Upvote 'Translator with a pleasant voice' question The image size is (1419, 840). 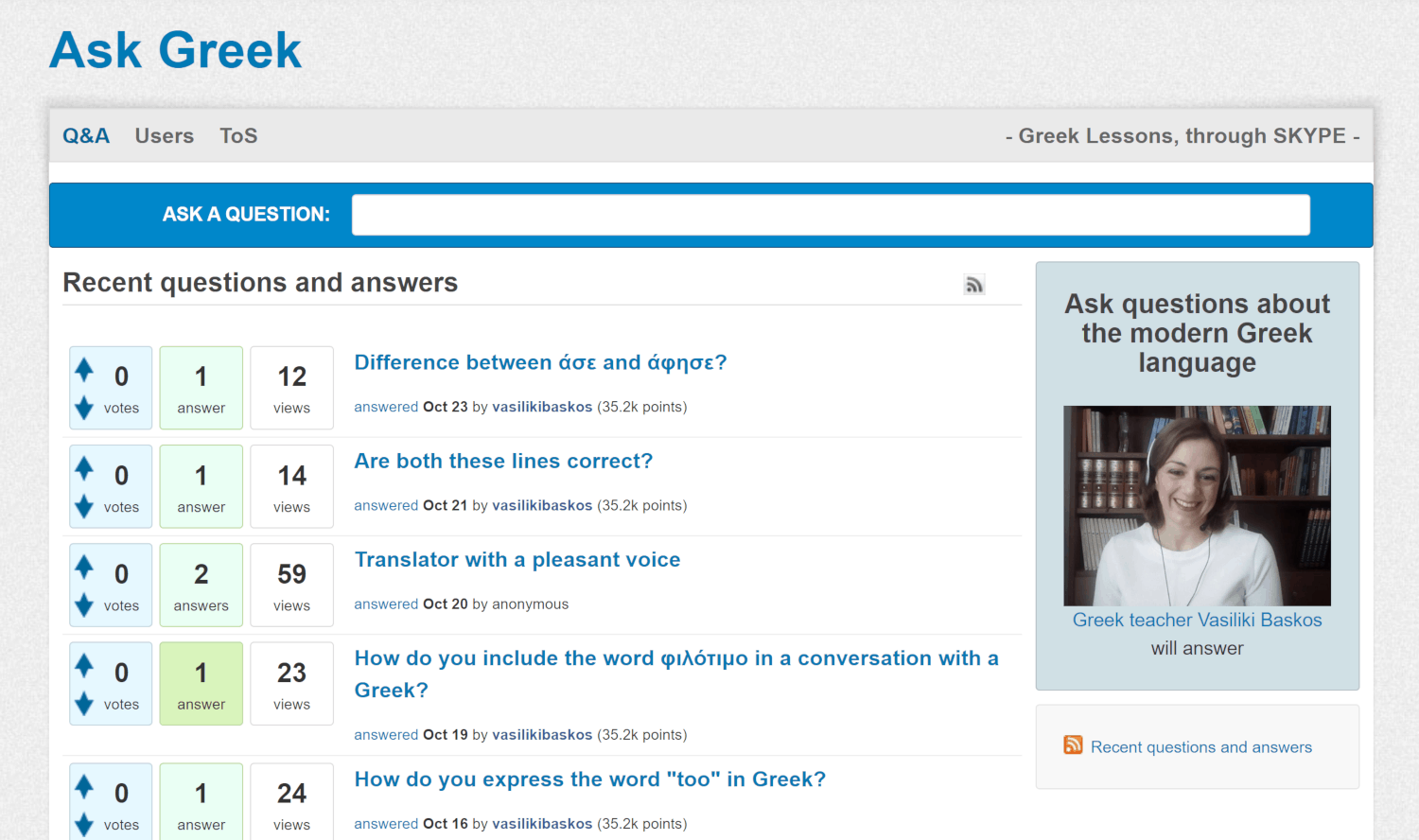(84, 567)
